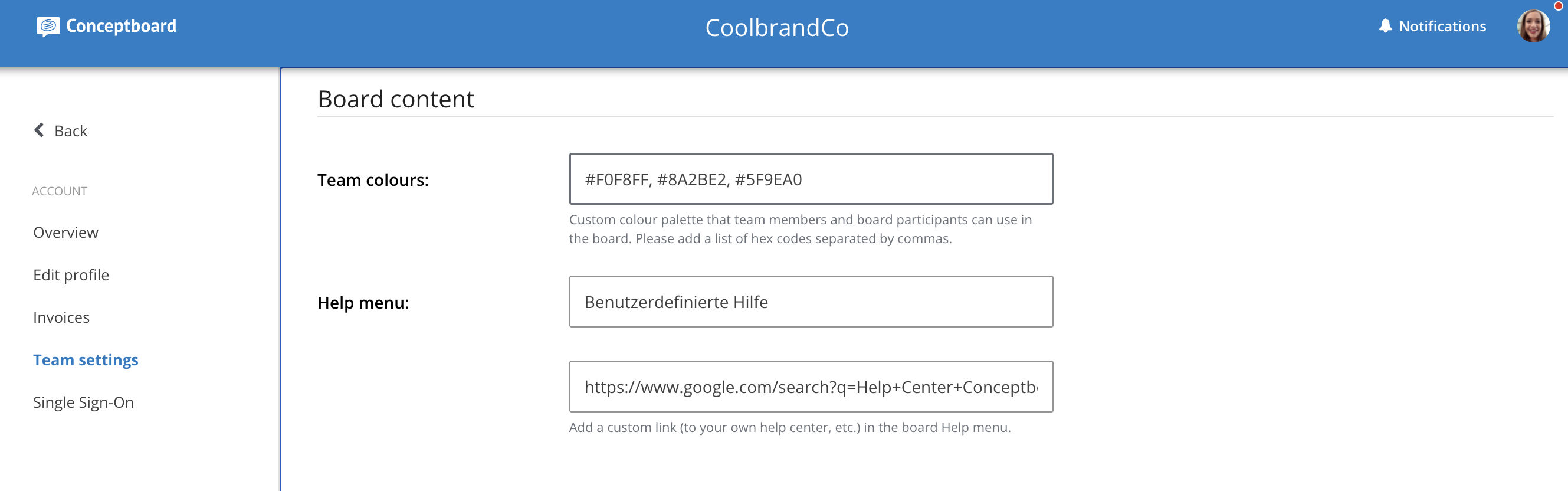Click the CoolbrandCo team title
The height and width of the screenshot is (491, 1568).
[x=777, y=27]
